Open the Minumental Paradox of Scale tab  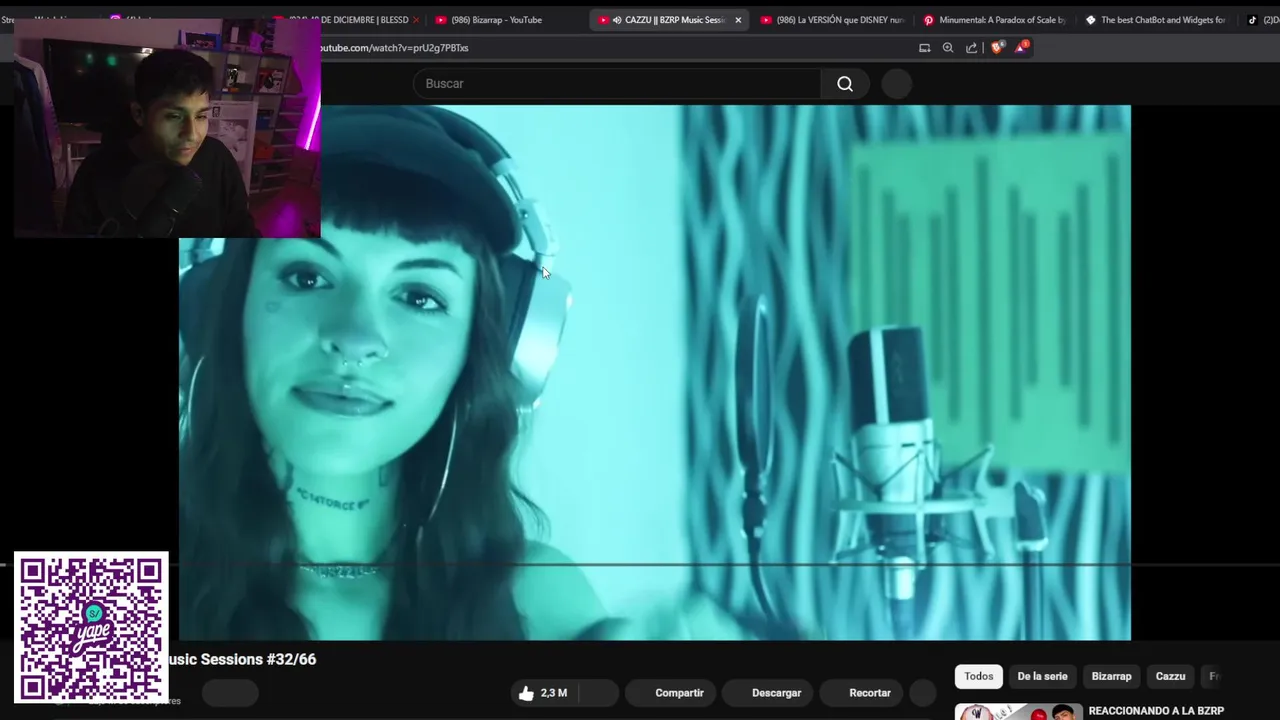pyautogui.click(x=995, y=20)
